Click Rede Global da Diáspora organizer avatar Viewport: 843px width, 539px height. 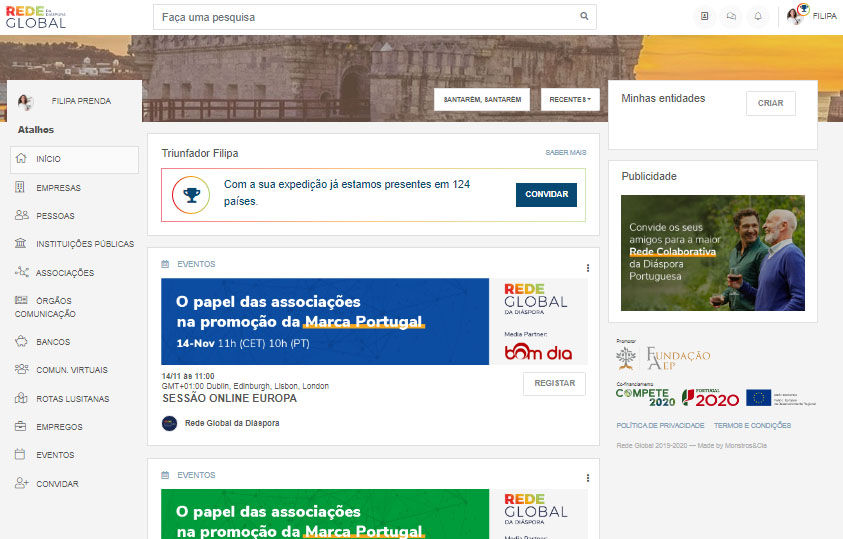tap(169, 423)
